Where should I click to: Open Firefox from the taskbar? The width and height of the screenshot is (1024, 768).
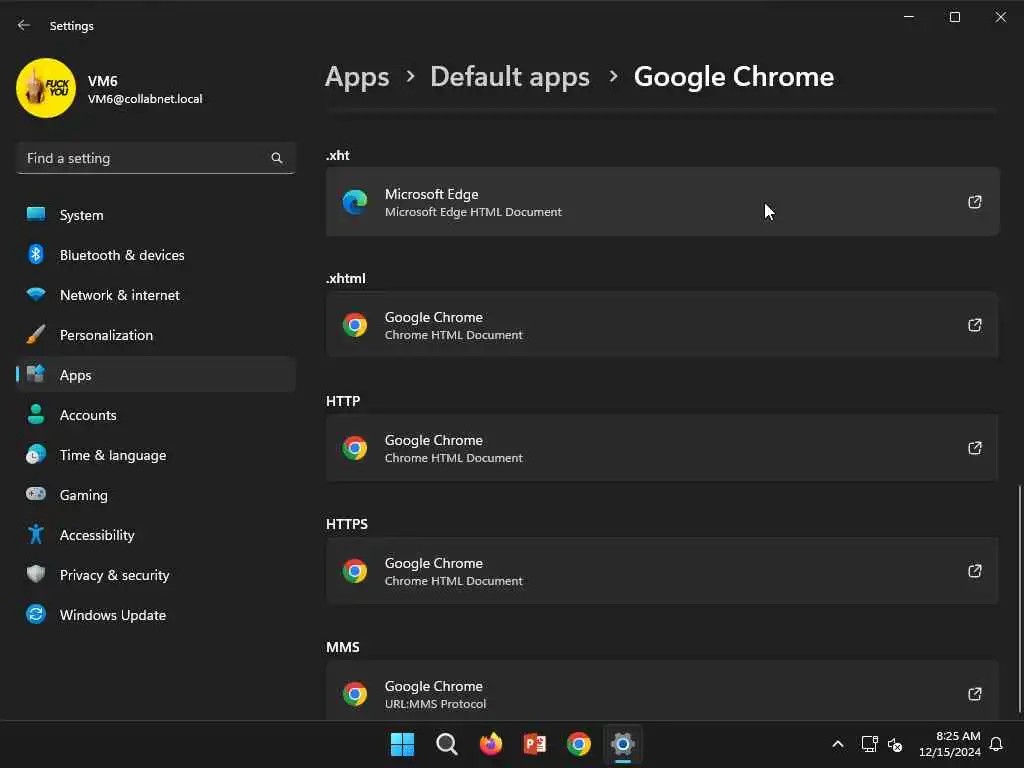coord(491,744)
